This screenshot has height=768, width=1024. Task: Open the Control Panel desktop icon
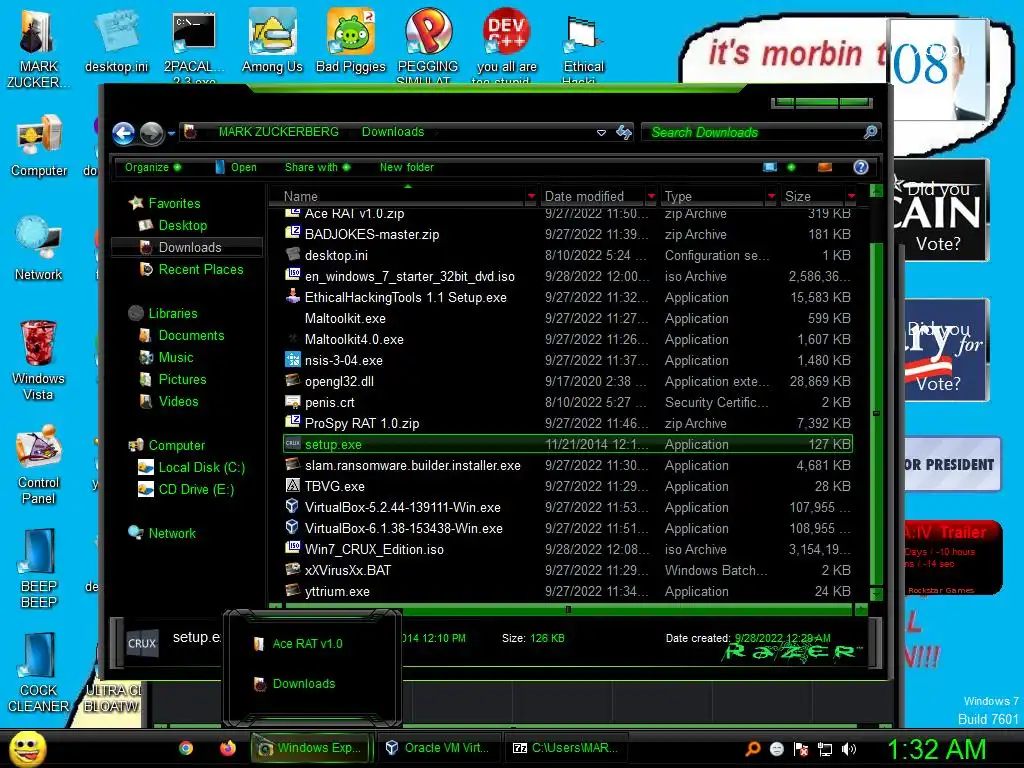39,465
